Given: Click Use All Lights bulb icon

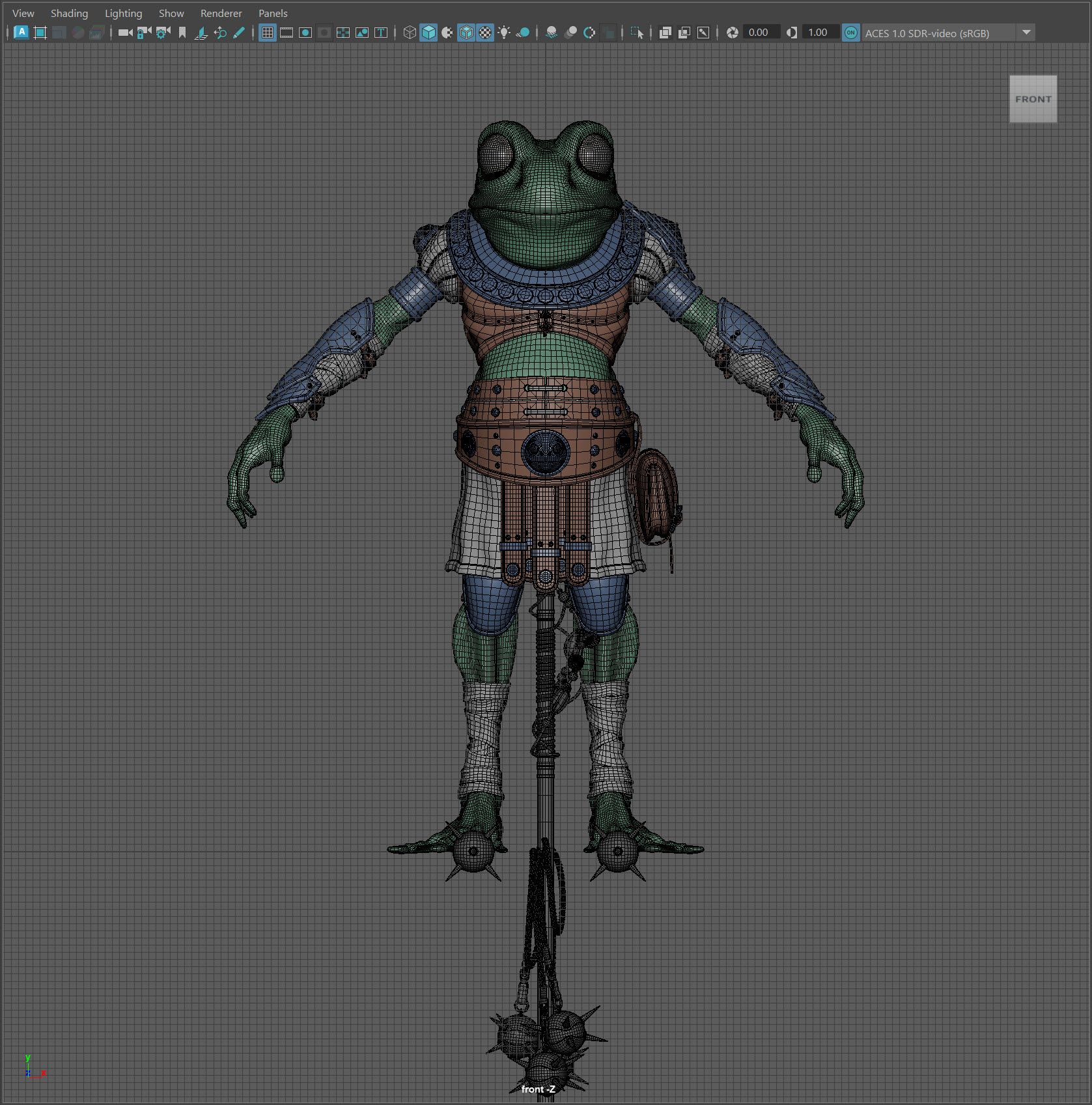Looking at the screenshot, I should click(504, 33).
